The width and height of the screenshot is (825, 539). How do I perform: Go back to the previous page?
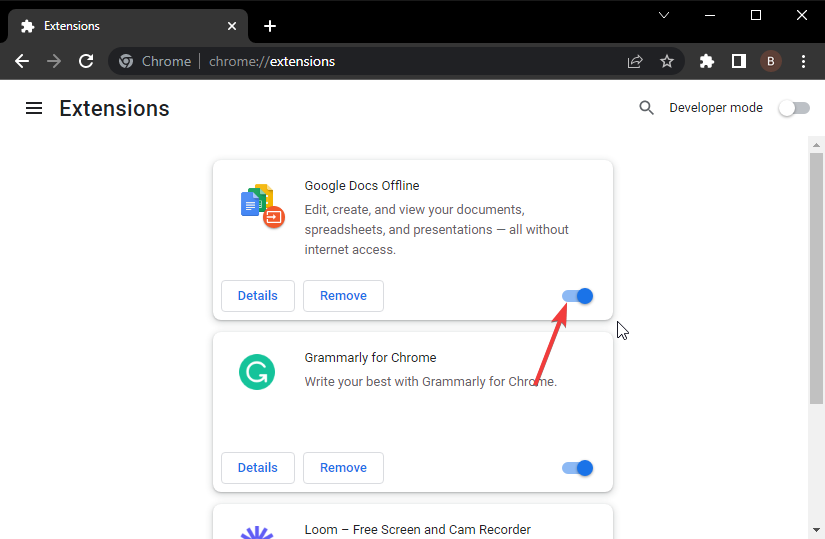point(22,61)
